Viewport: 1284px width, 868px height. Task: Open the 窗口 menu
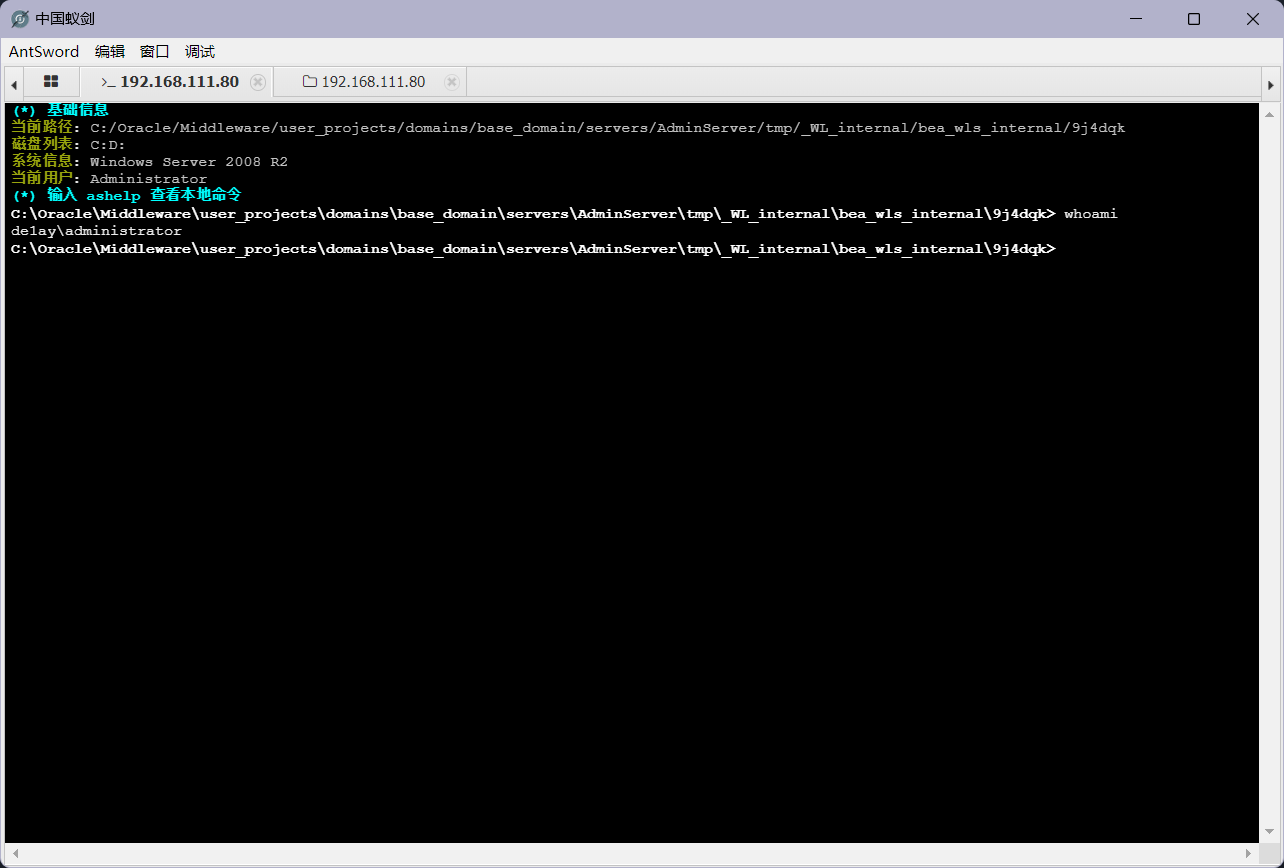point(155,51)
